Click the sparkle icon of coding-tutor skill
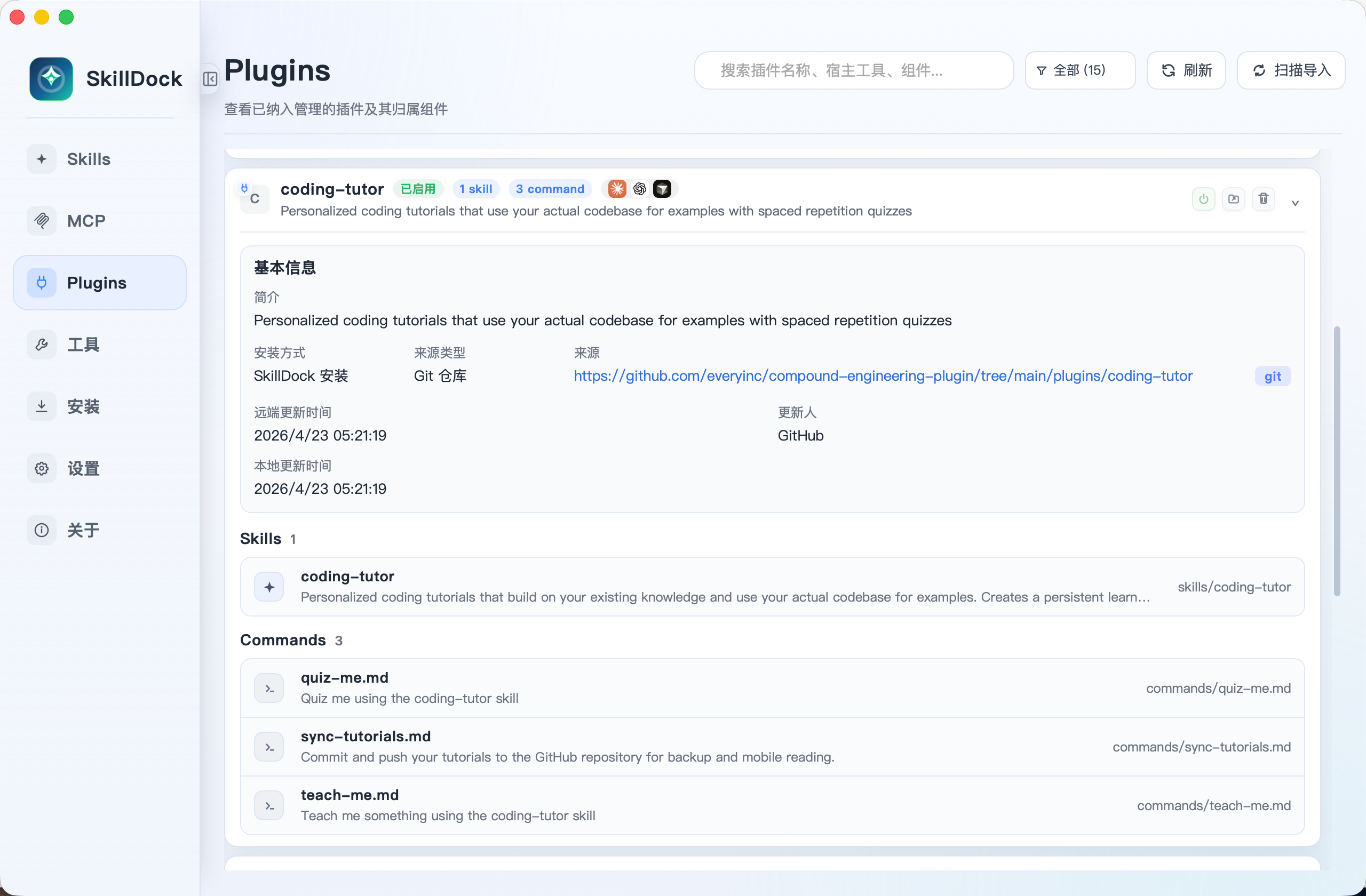 click(269, 587)
